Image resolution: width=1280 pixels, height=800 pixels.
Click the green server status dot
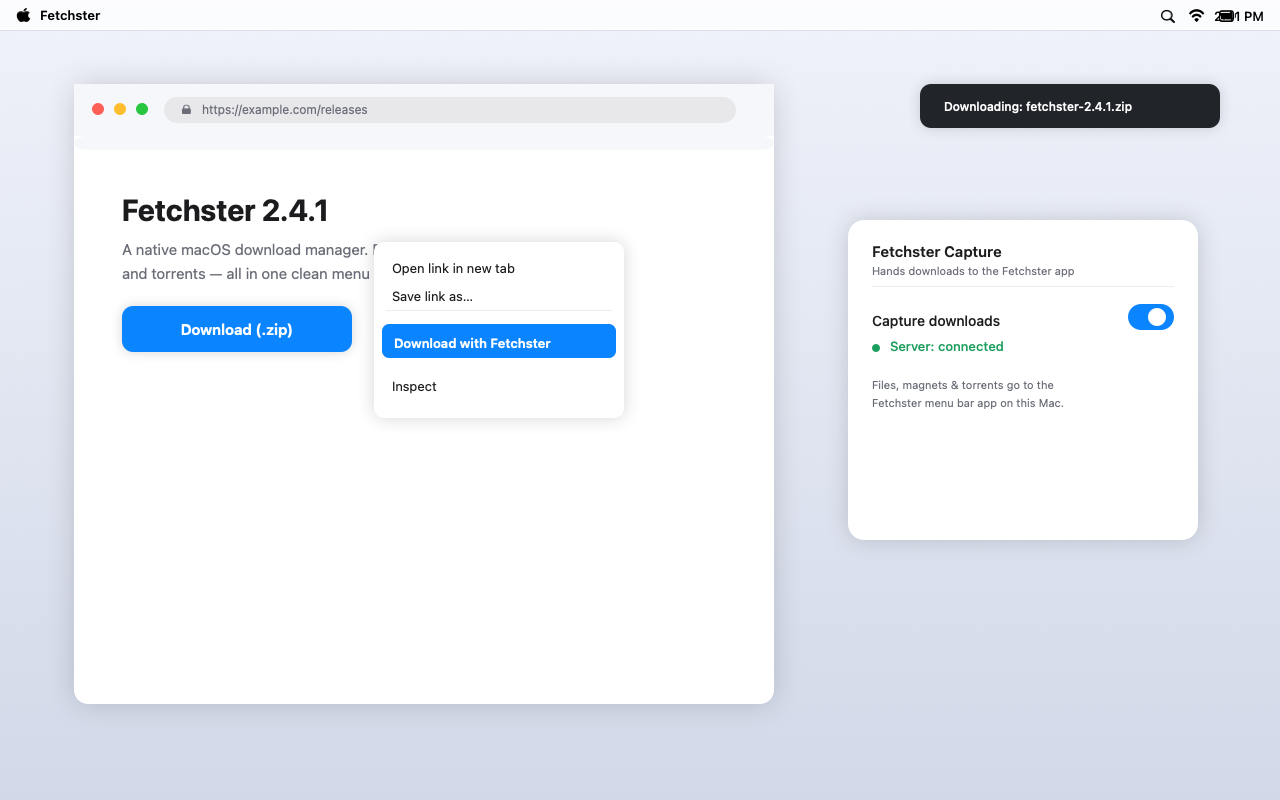tap(876, 347)
